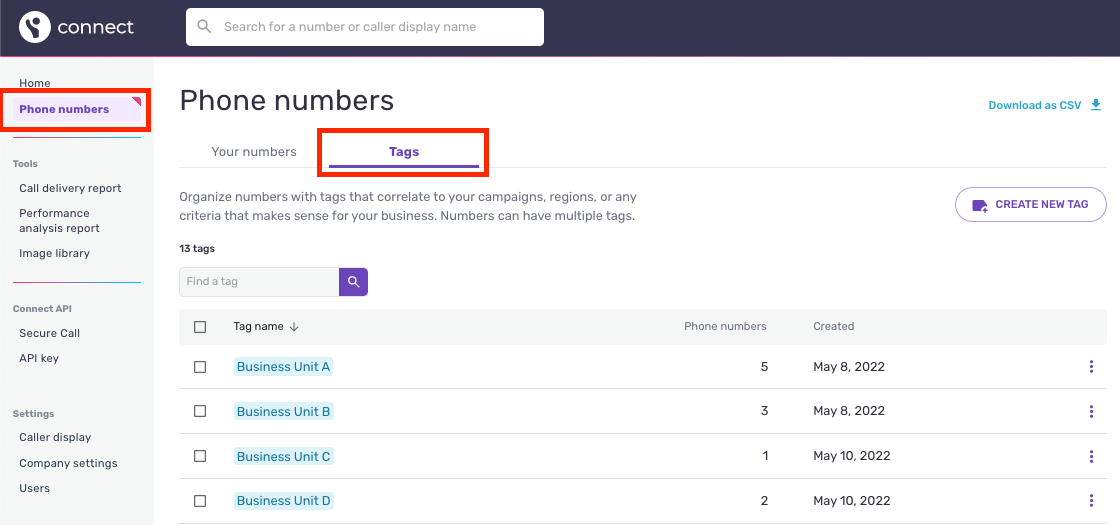Open the three-dot menu for Business Unit A
The width and height of the screenshot is (1120, 525).
click(1091, 367)
